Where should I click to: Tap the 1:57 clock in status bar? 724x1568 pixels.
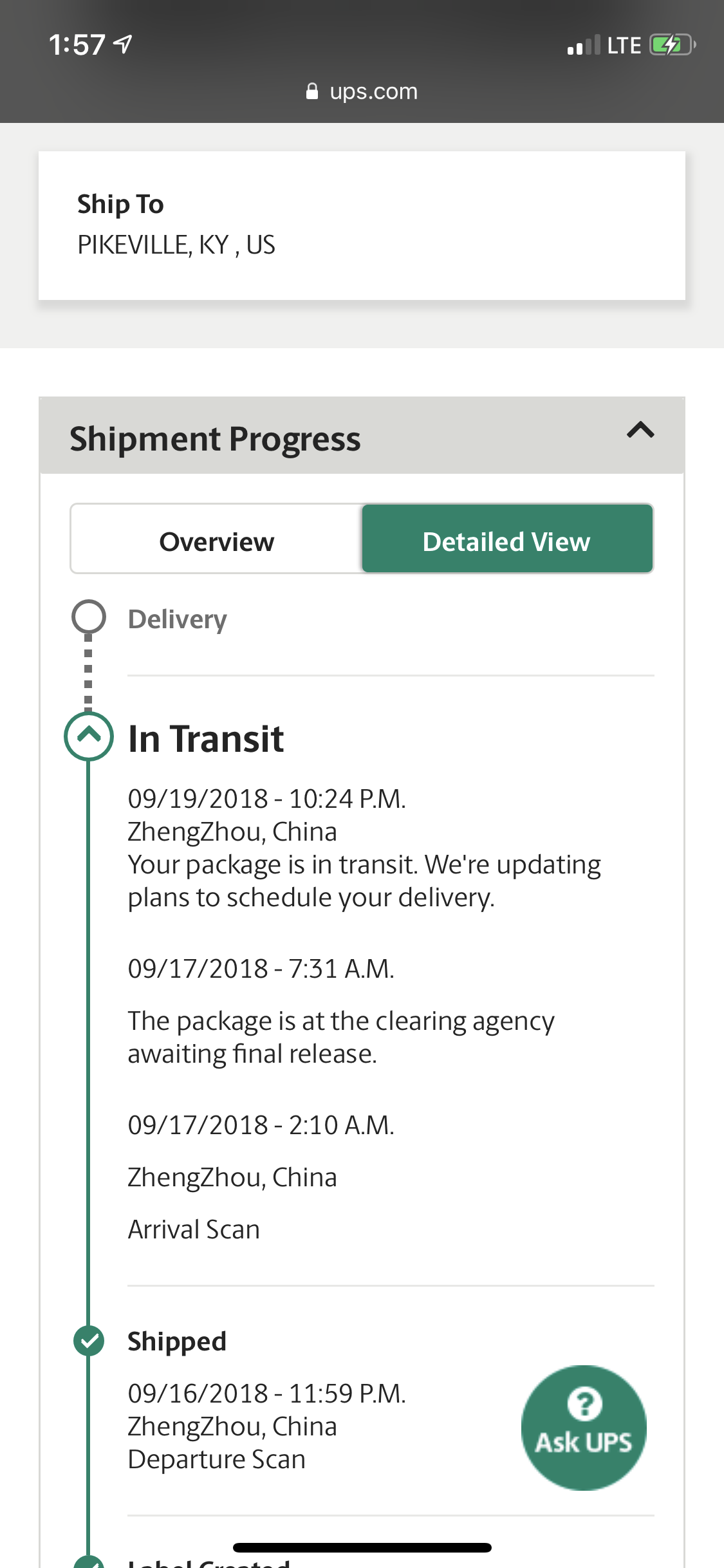[x=77, y=45]
